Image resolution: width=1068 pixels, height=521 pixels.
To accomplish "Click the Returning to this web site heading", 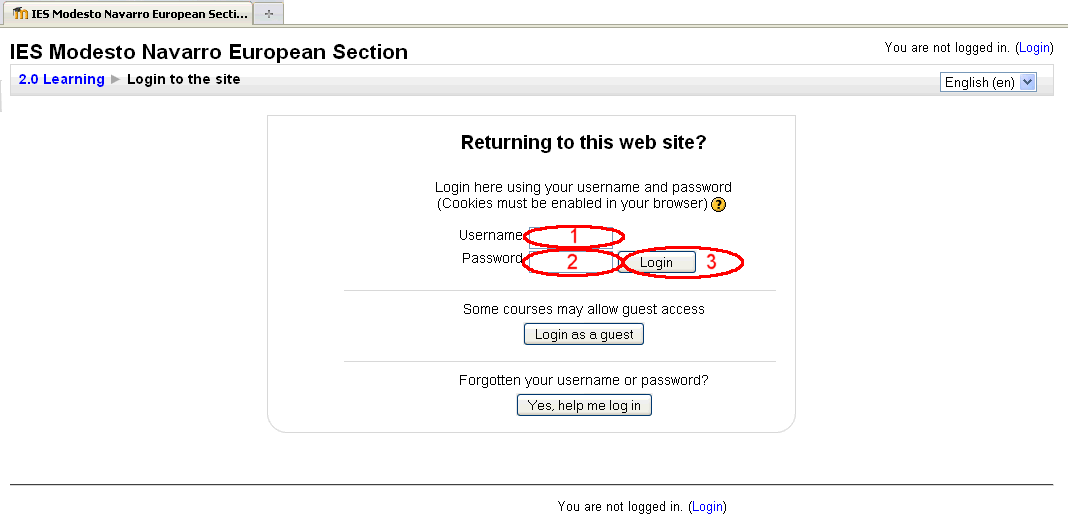I will (583, 142).
